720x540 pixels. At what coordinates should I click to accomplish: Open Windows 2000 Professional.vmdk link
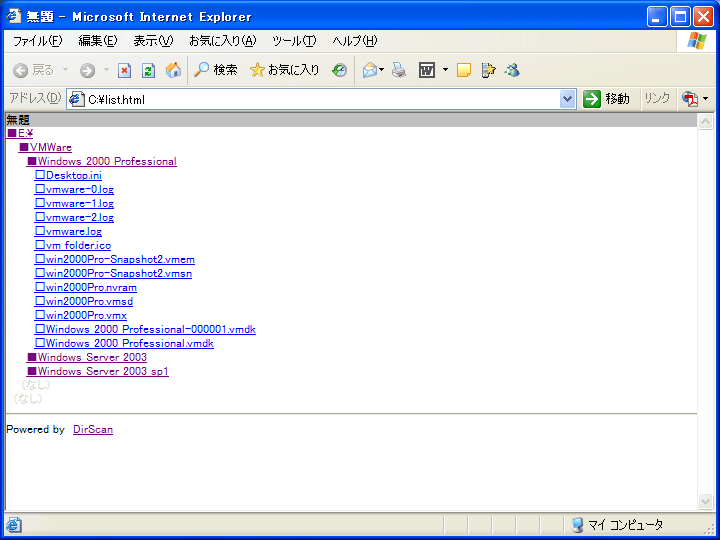coord(124,343)
